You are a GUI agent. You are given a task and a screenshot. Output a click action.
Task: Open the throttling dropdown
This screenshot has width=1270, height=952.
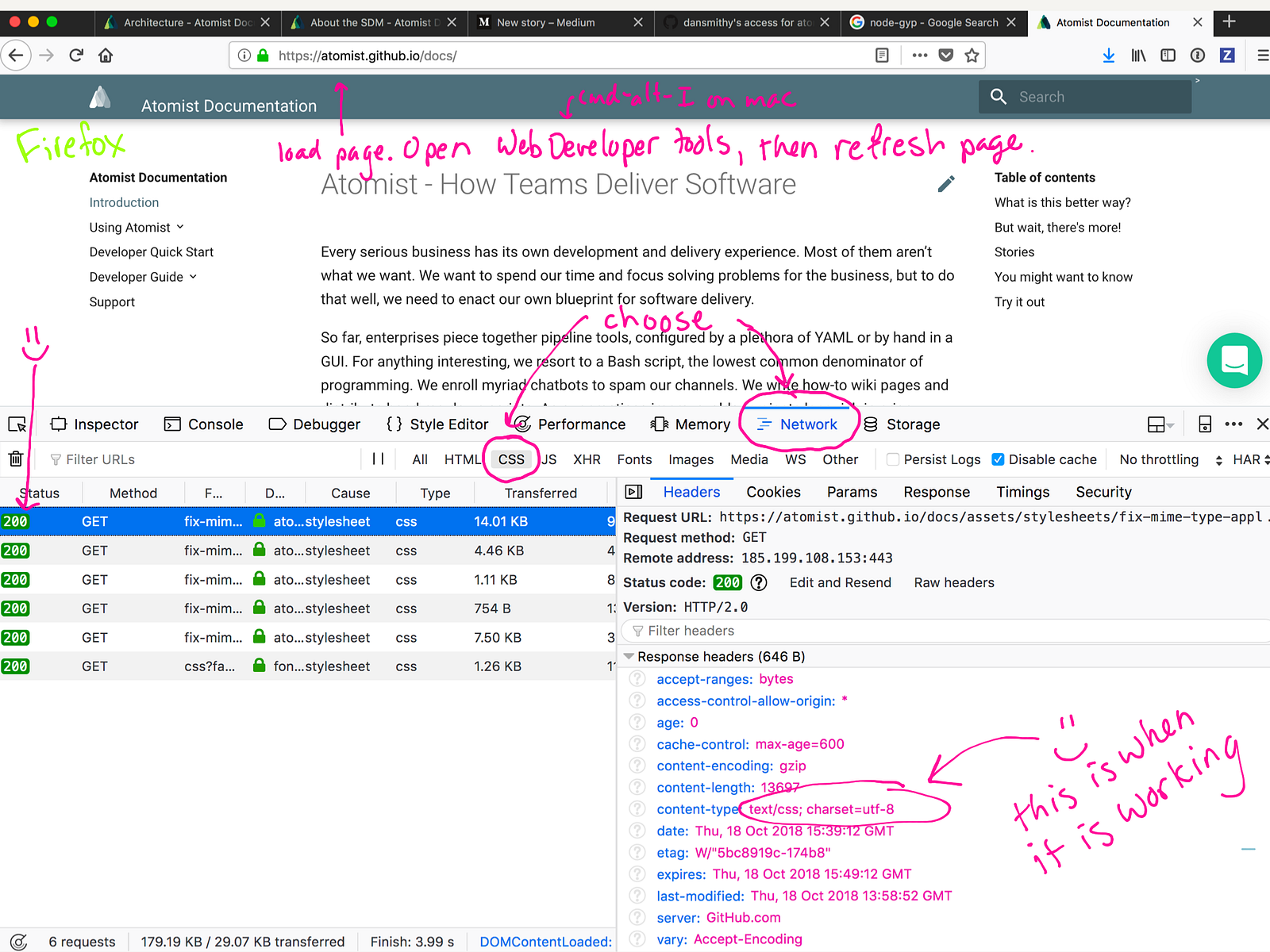click(1171, 459)
